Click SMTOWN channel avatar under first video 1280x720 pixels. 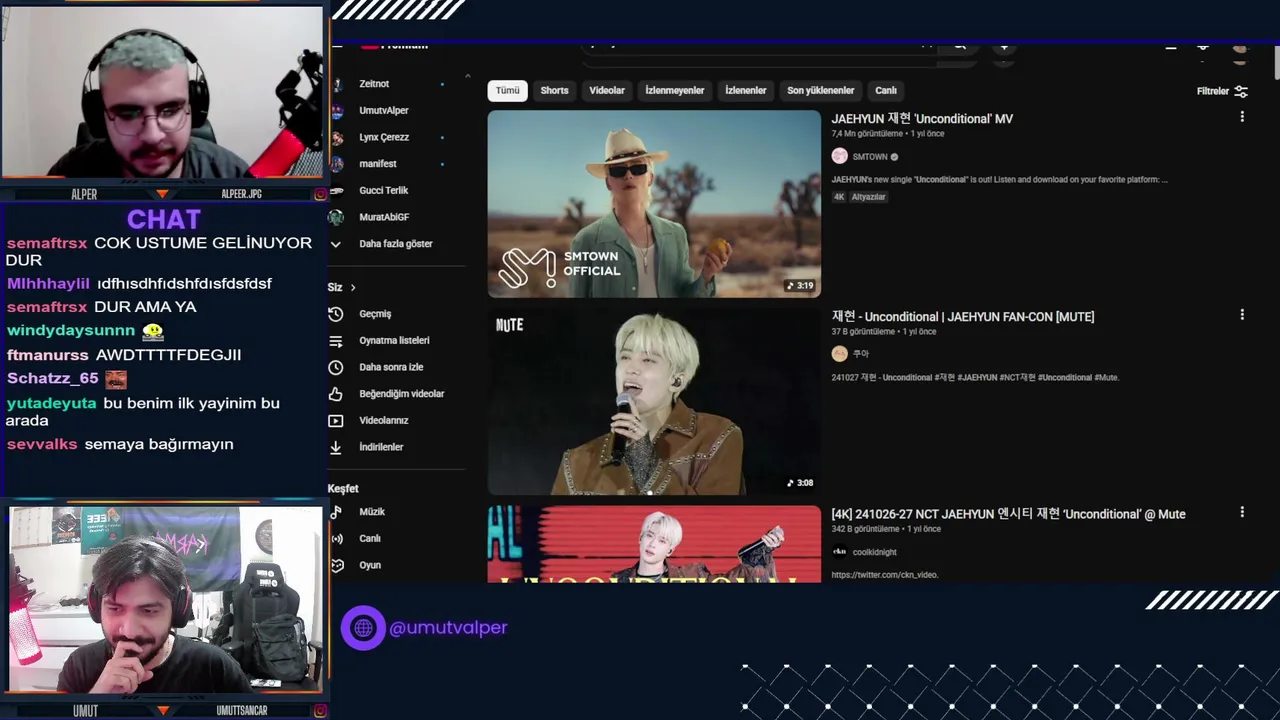tap(839, 156)
